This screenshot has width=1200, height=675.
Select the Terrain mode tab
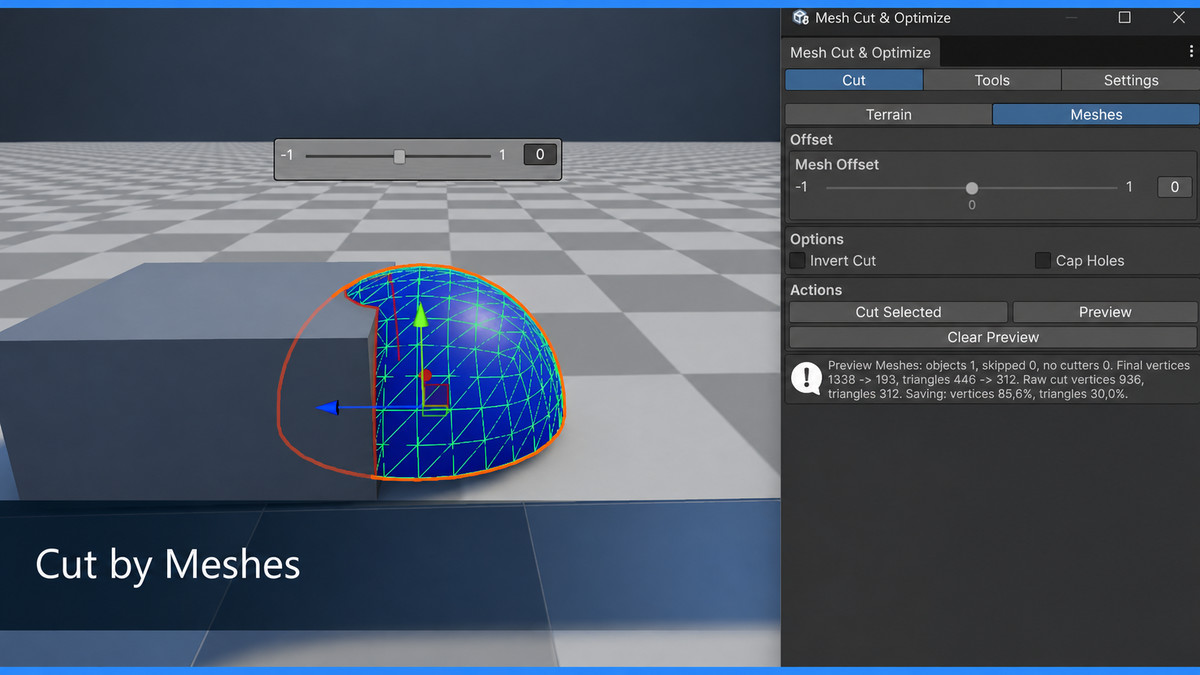[888, 114]
